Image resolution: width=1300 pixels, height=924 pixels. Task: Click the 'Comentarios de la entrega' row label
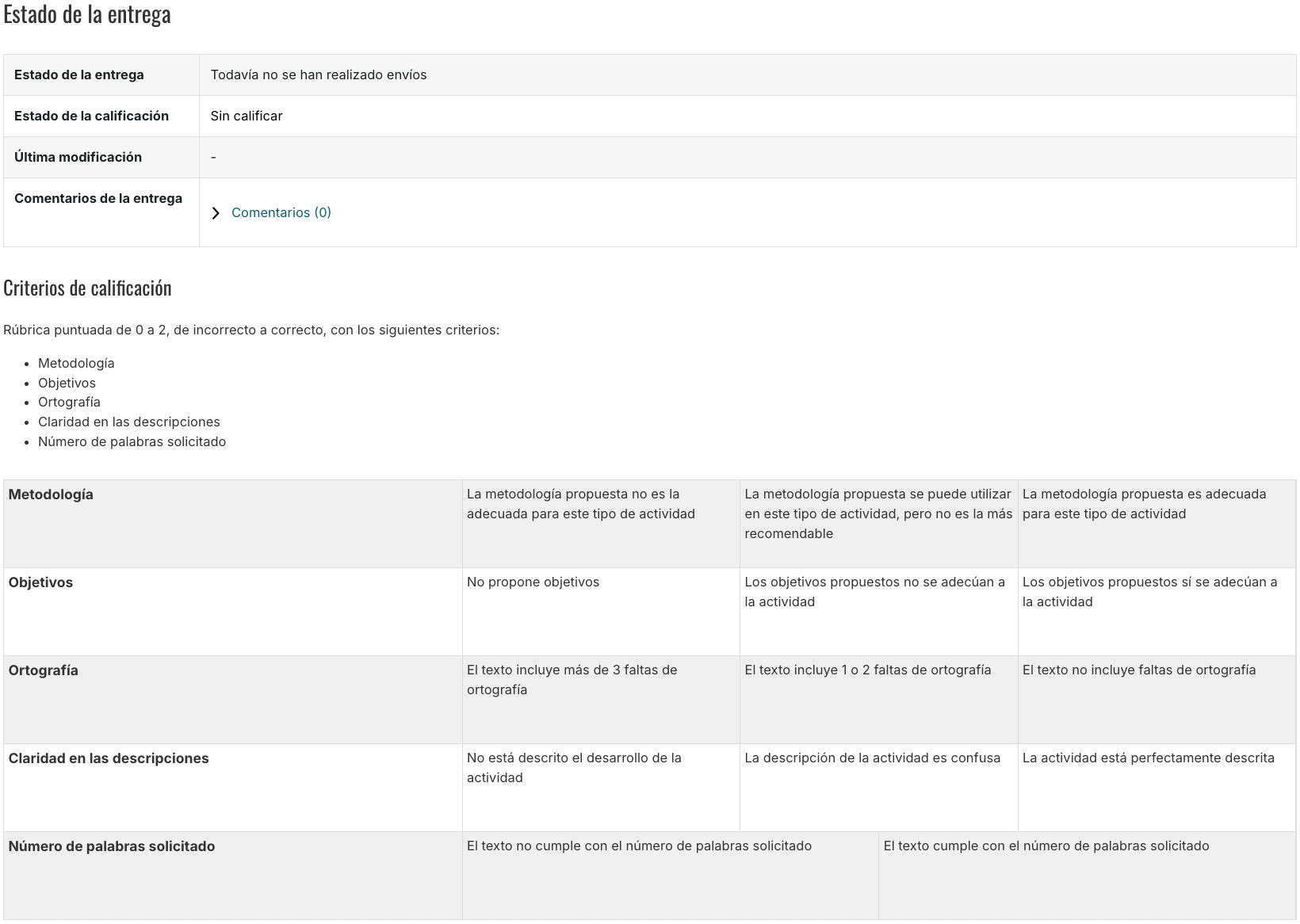click(x=98, y=198)
